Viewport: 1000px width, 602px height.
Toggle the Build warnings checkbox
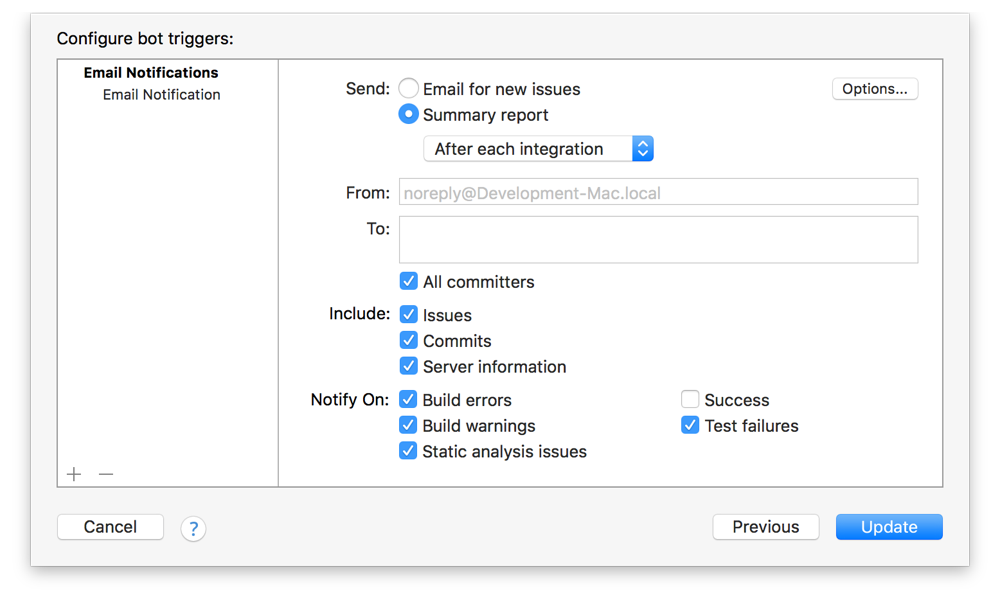click(x=409, y=426)
